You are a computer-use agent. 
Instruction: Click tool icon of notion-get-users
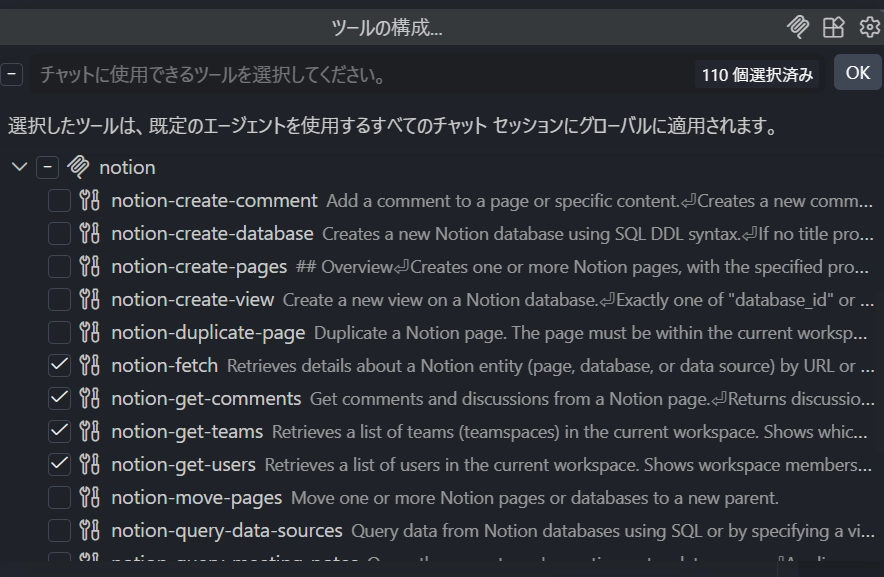[90, 464]
